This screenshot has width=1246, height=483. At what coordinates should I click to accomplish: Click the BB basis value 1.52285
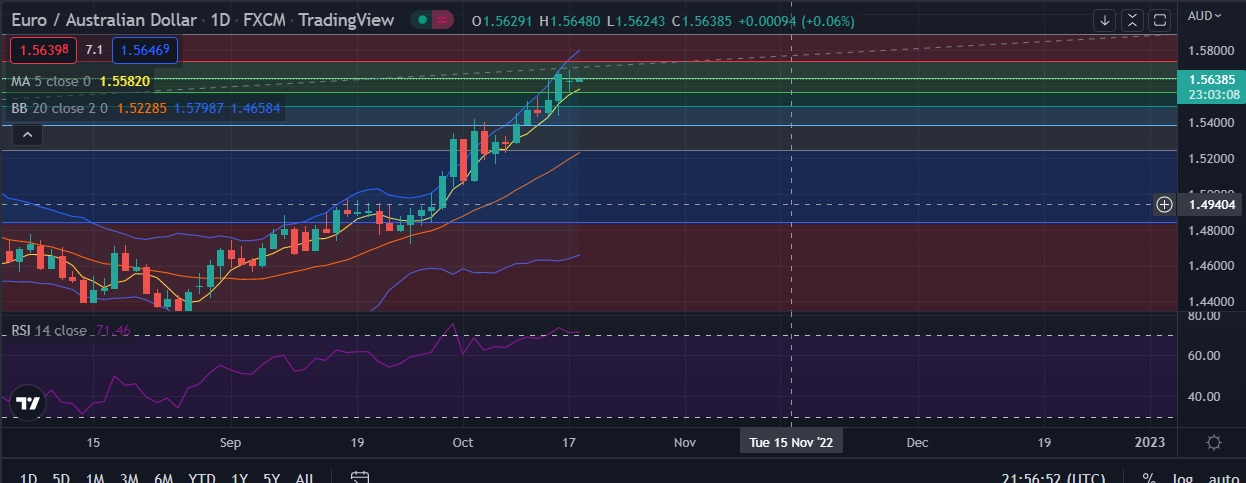(x=141, y=107)
